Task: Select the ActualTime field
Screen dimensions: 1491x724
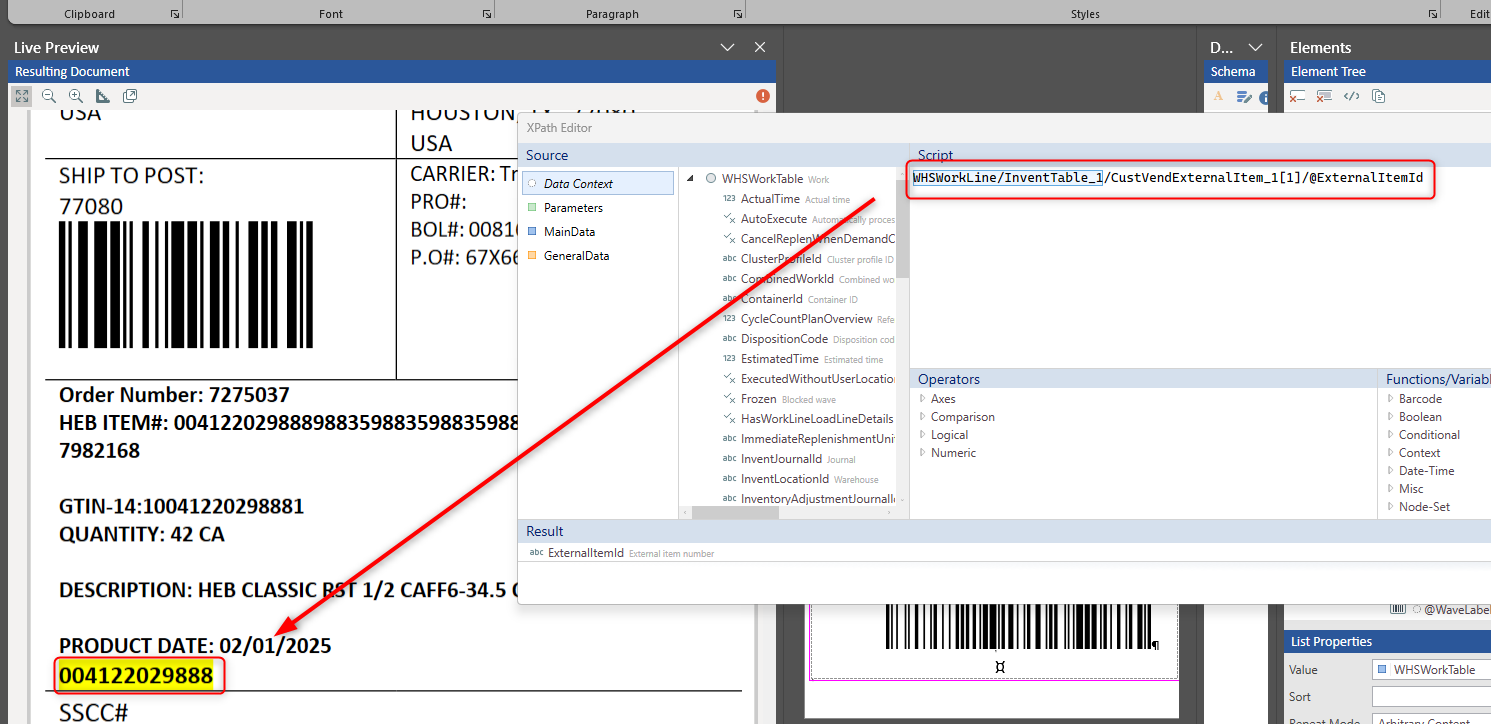Action: tap(770, 199)
